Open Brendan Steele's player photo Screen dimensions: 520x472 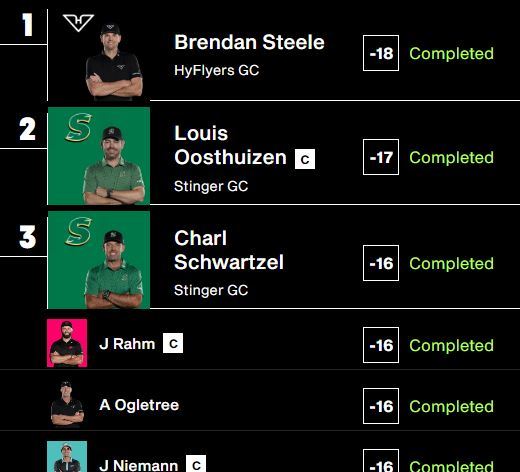114,62
